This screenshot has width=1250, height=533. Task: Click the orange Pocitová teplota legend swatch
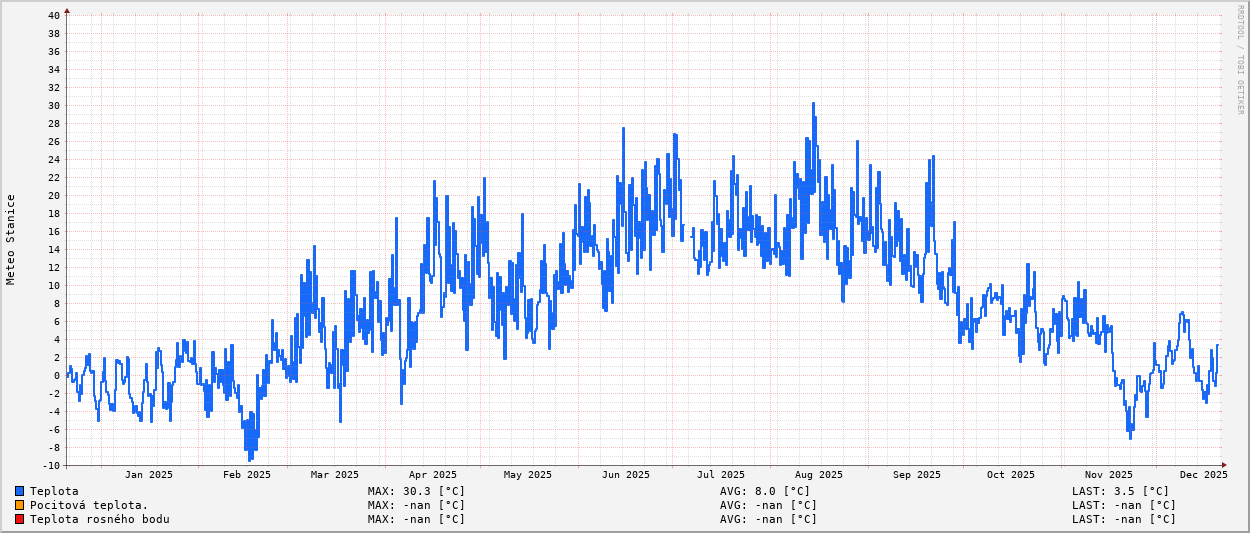[19, 505]
